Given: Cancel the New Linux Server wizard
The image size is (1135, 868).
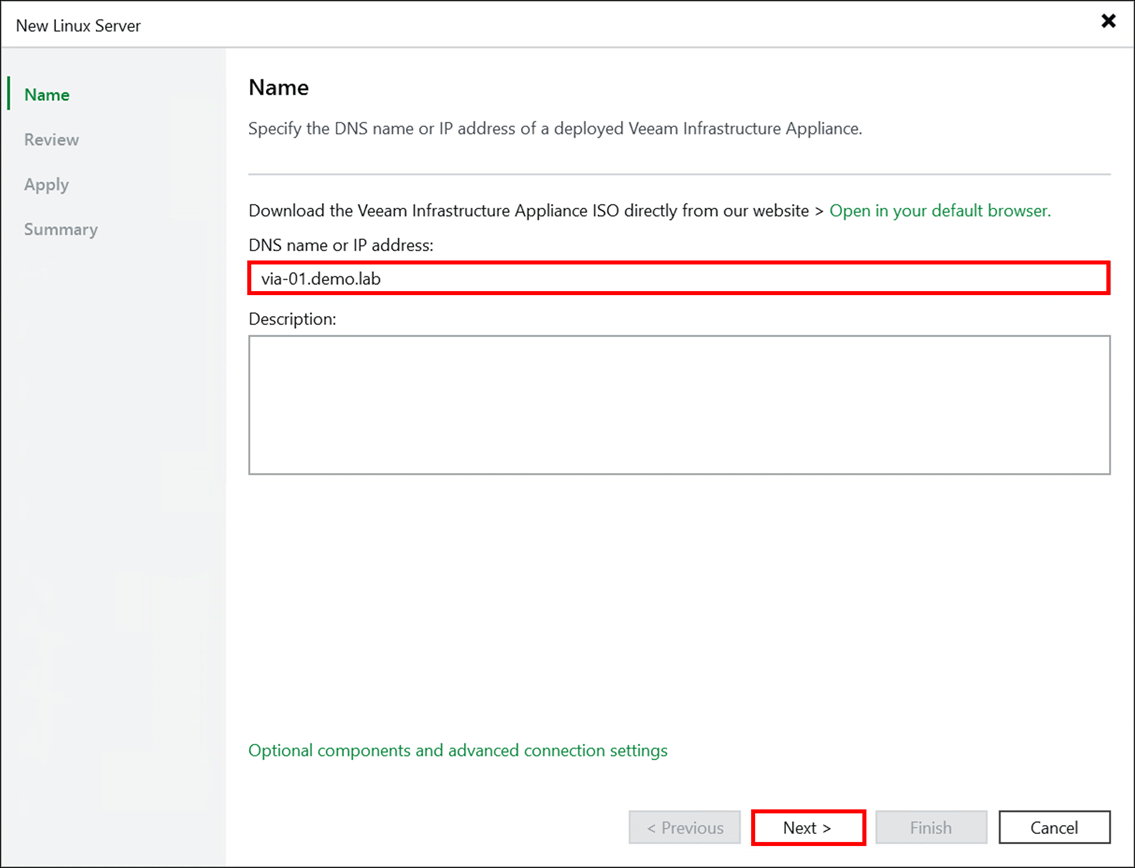Looking at the screenshot, I should click(x=1055, y=827).
